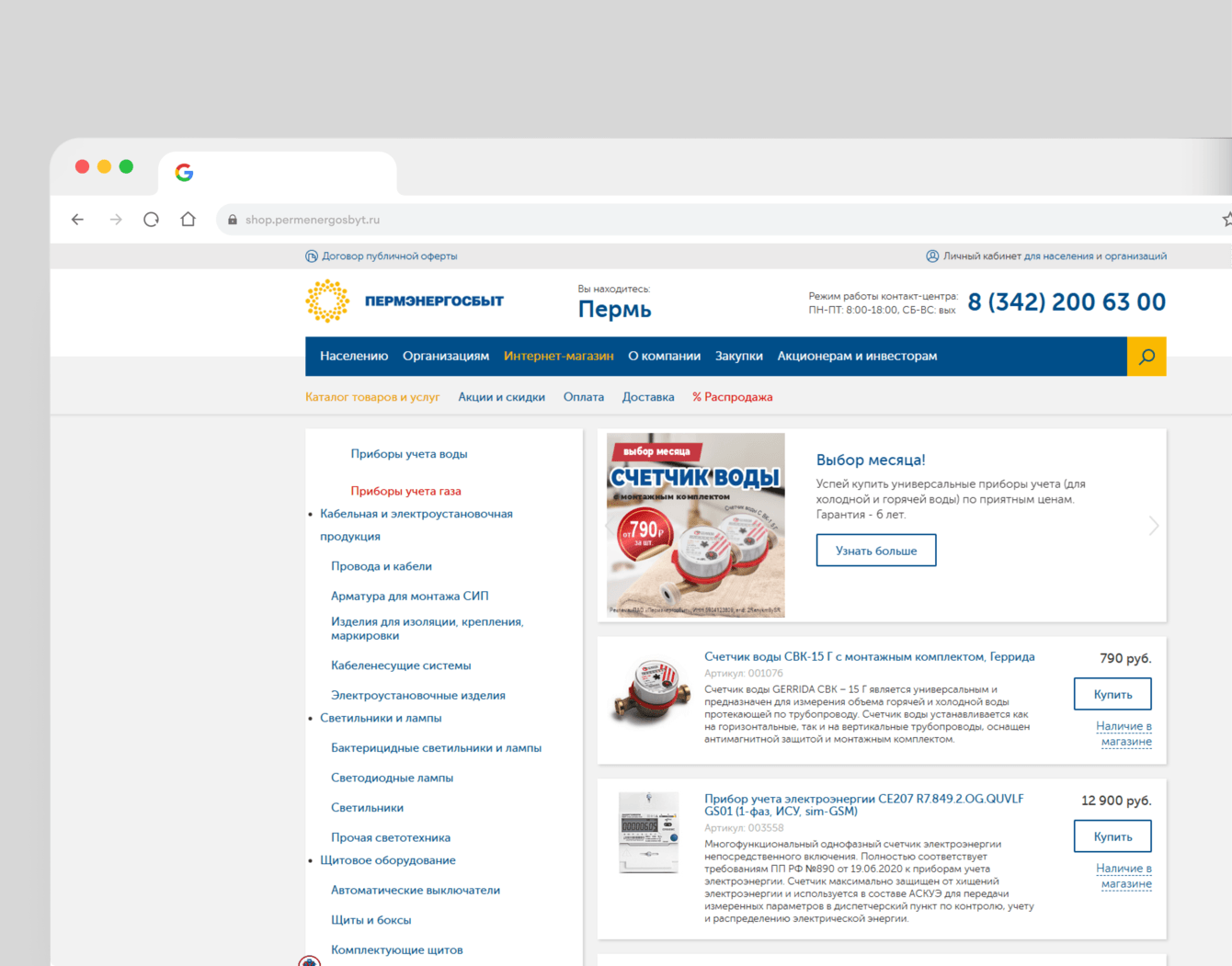This screenshot has width=1232, height=966.
Task: Click the padlock icon in the address bar
Action: coord(233,219)
